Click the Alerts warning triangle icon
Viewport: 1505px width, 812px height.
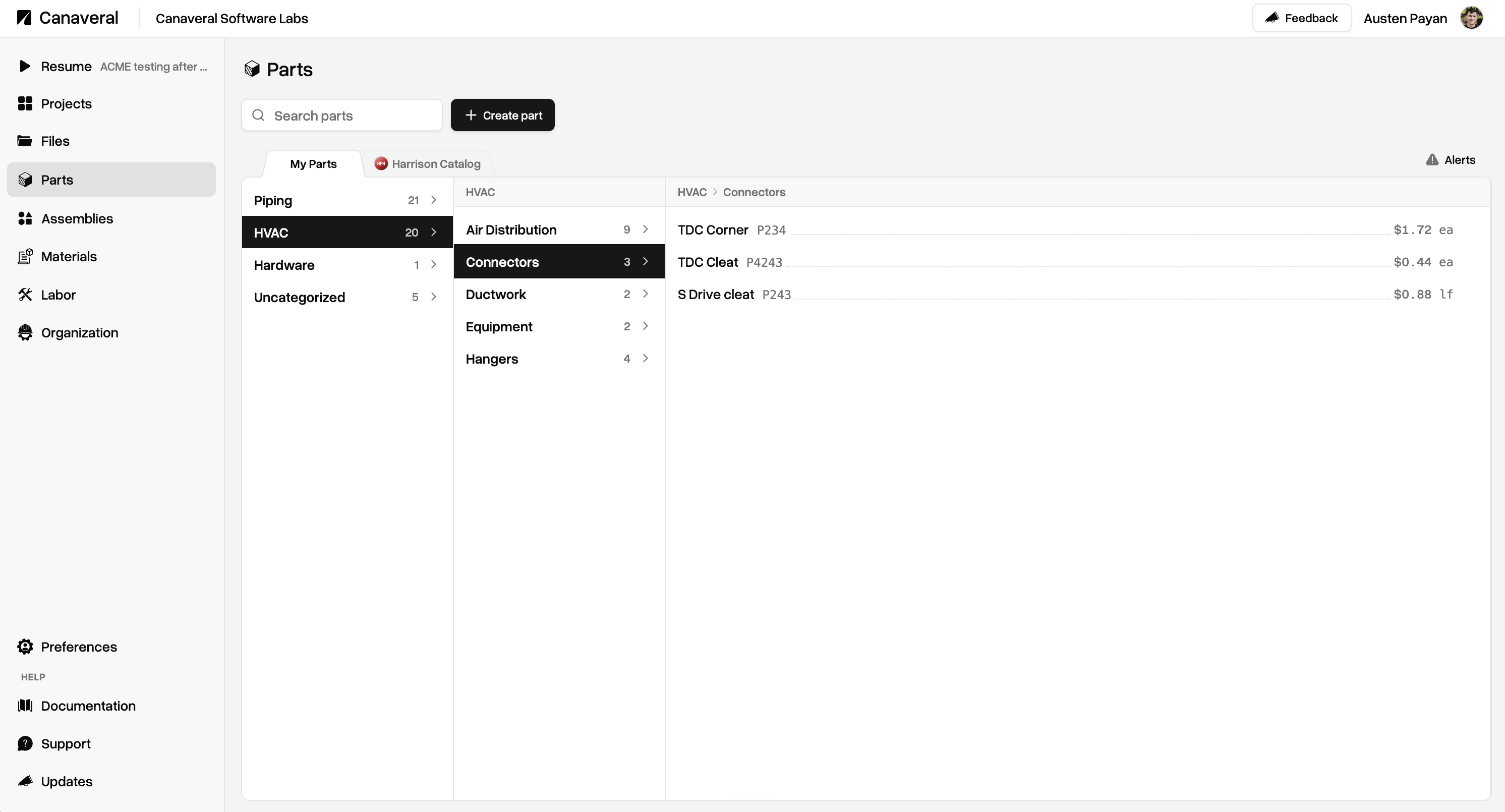1432,159
